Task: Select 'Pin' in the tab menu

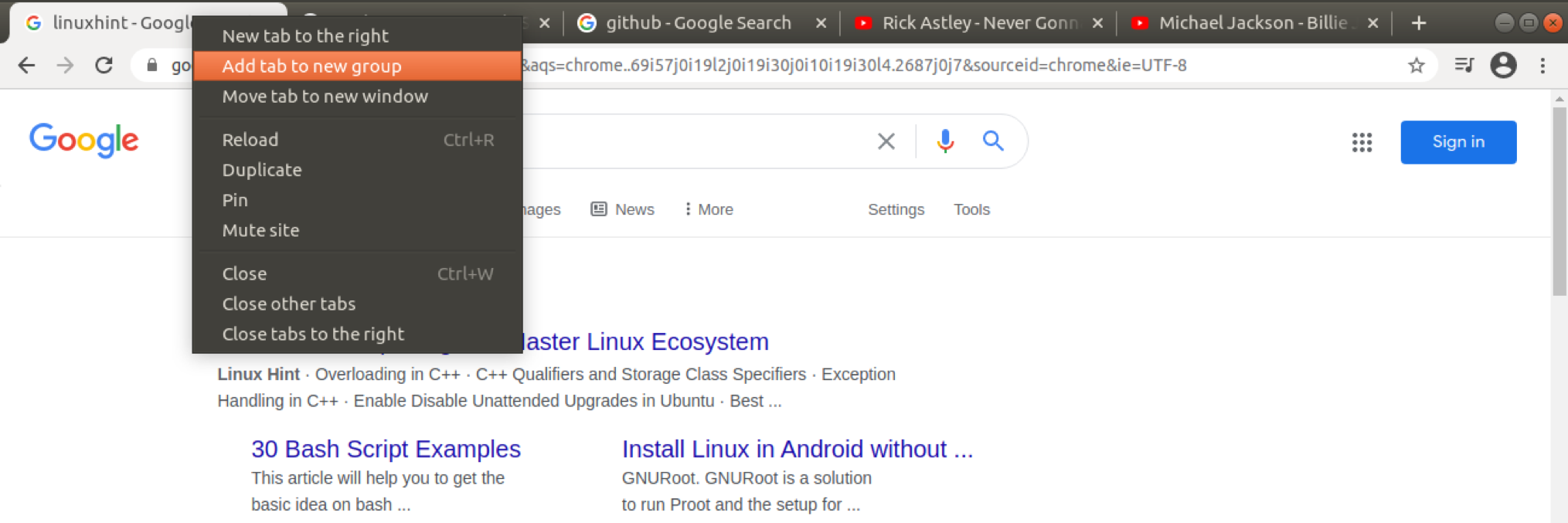Action: 235,200
